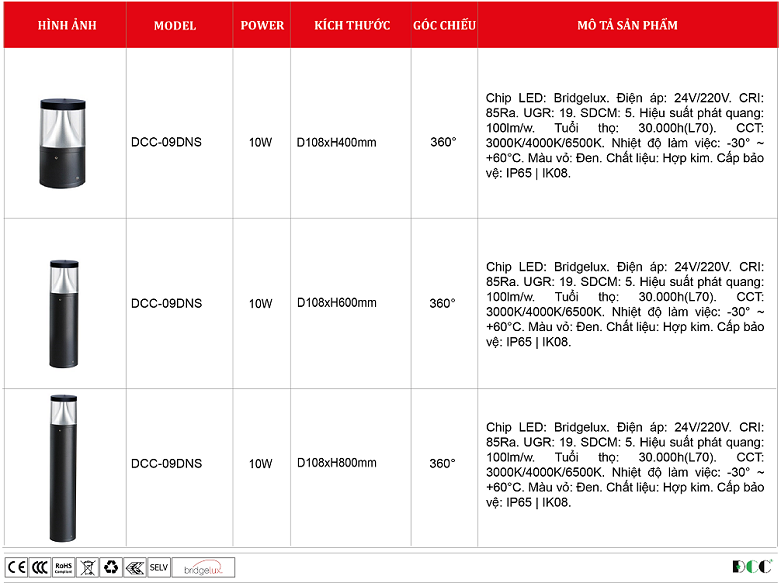The height and width of the screenshot is (586, 781).
Task: Click the POWER column header
Action: point(262,25)
